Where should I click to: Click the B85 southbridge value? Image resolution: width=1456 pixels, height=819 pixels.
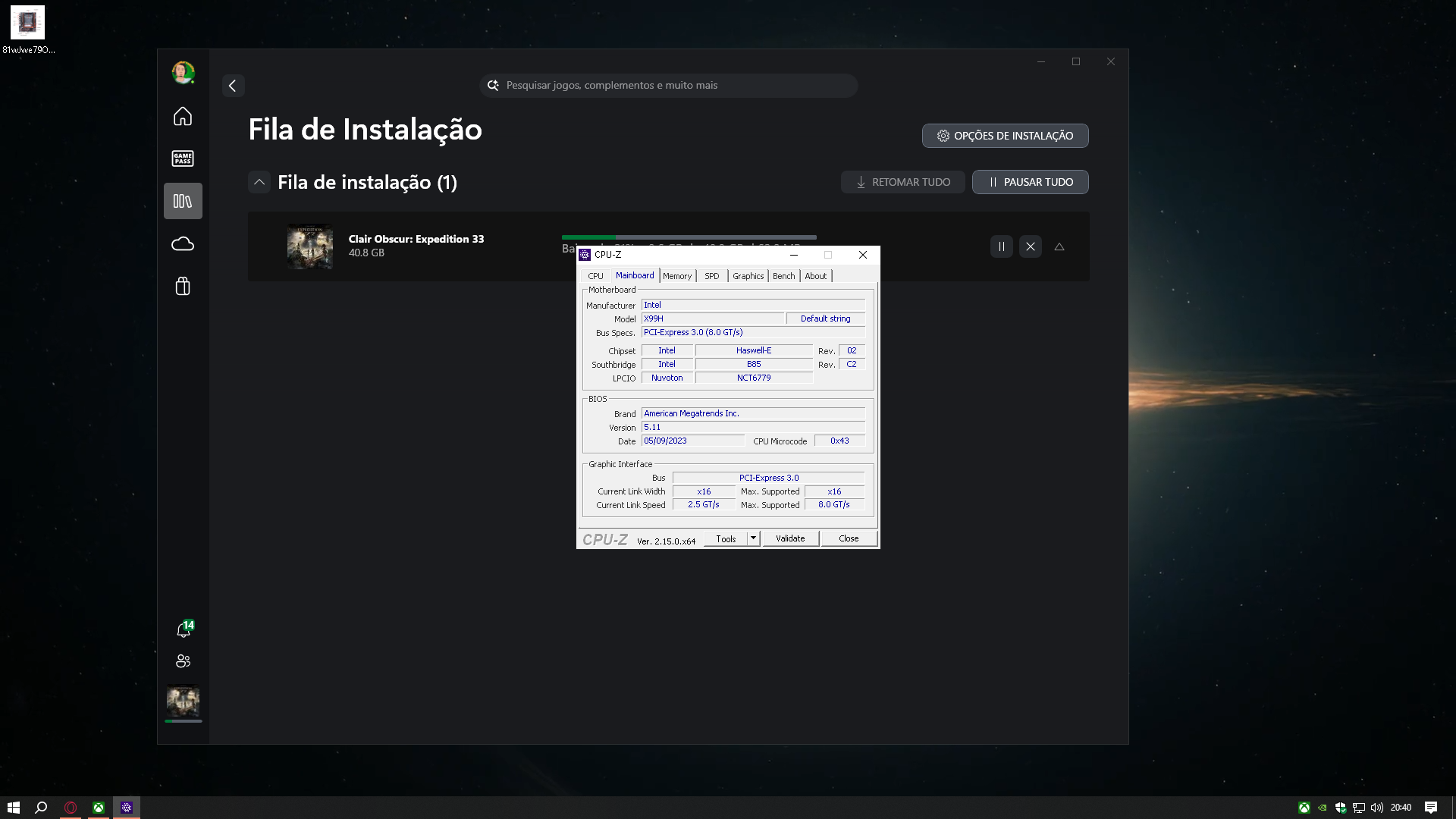(x=754, y=364)
